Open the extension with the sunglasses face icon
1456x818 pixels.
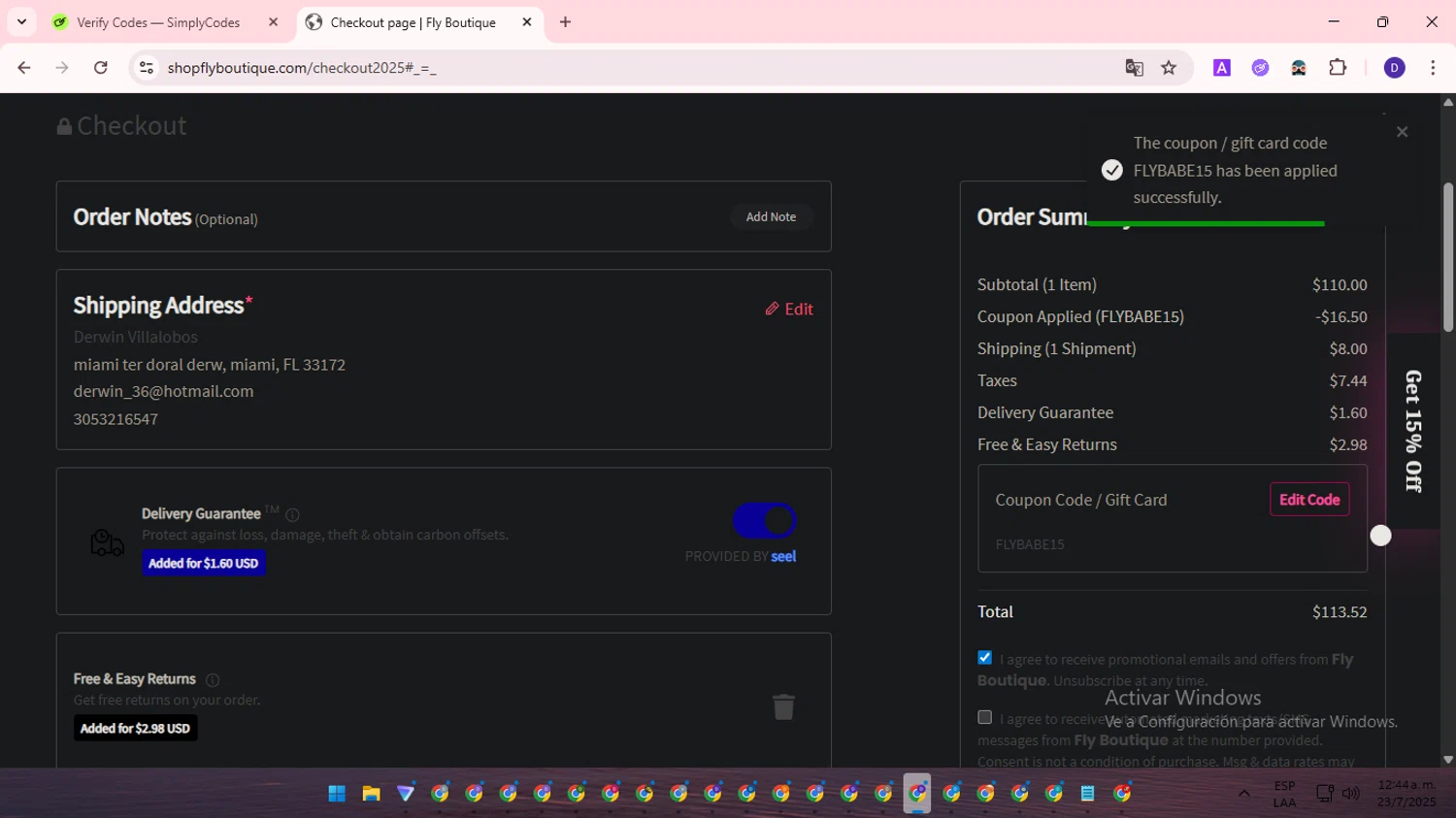[x=1299, y=68]
